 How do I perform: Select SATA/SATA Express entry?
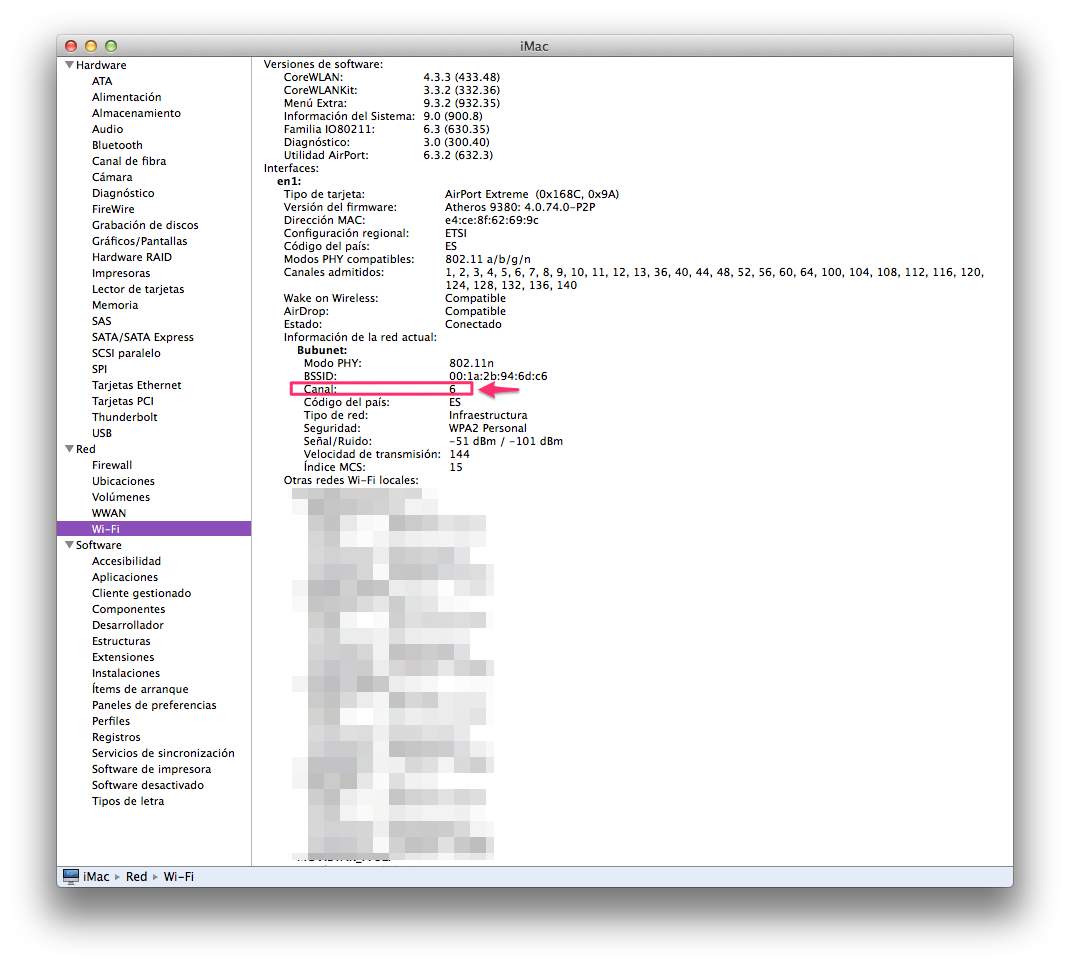tap(143, 337)
